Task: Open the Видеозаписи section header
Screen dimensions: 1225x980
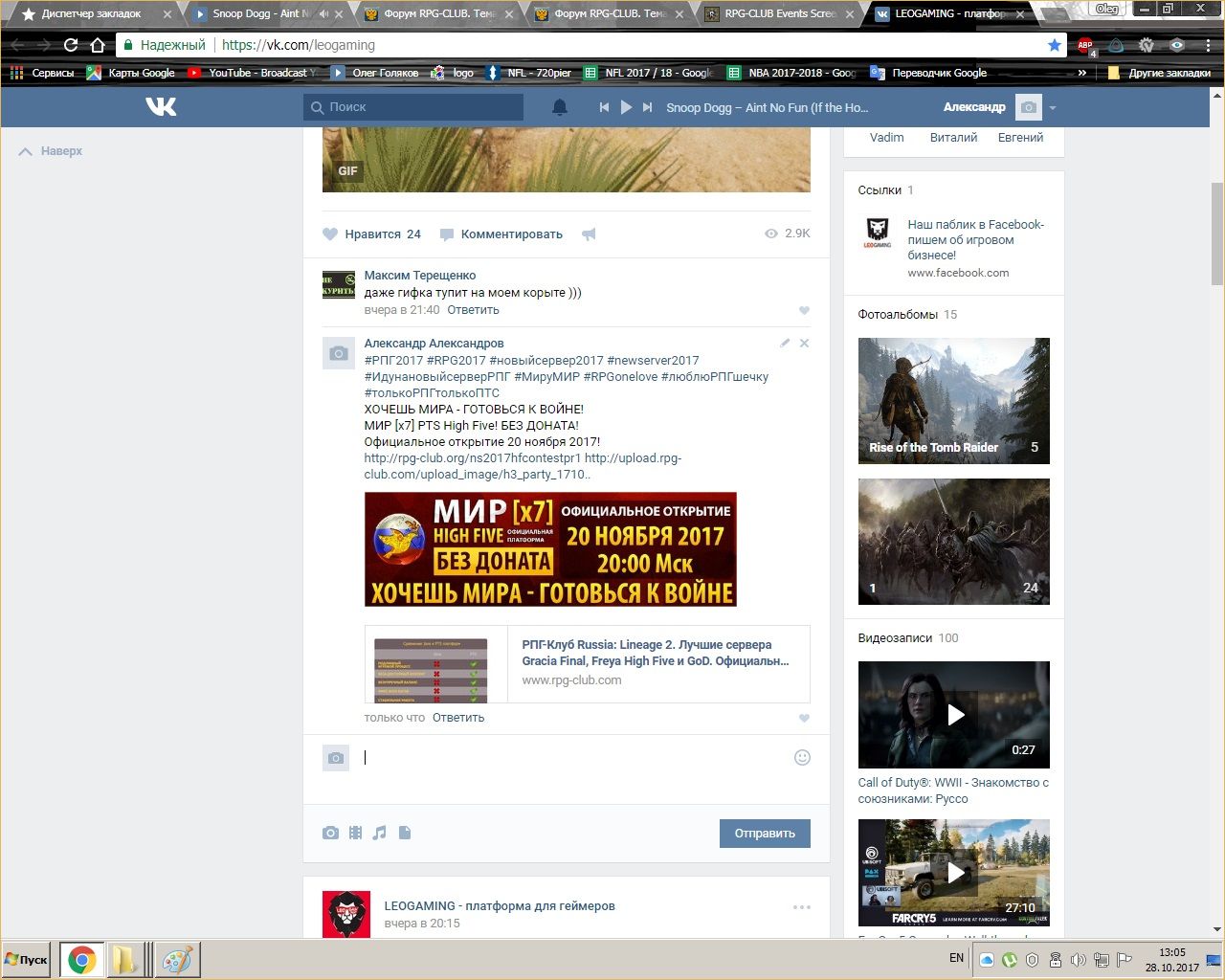Action: [895, 637]
